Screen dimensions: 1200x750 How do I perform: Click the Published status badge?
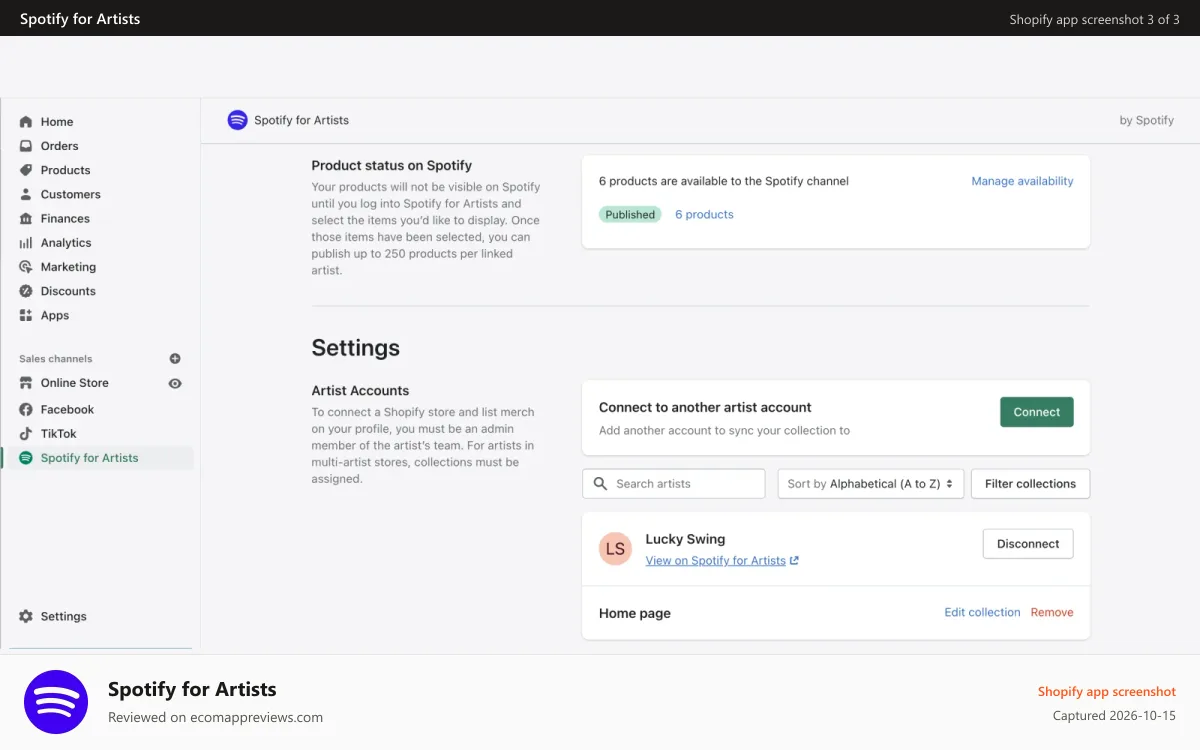point(630,214)
